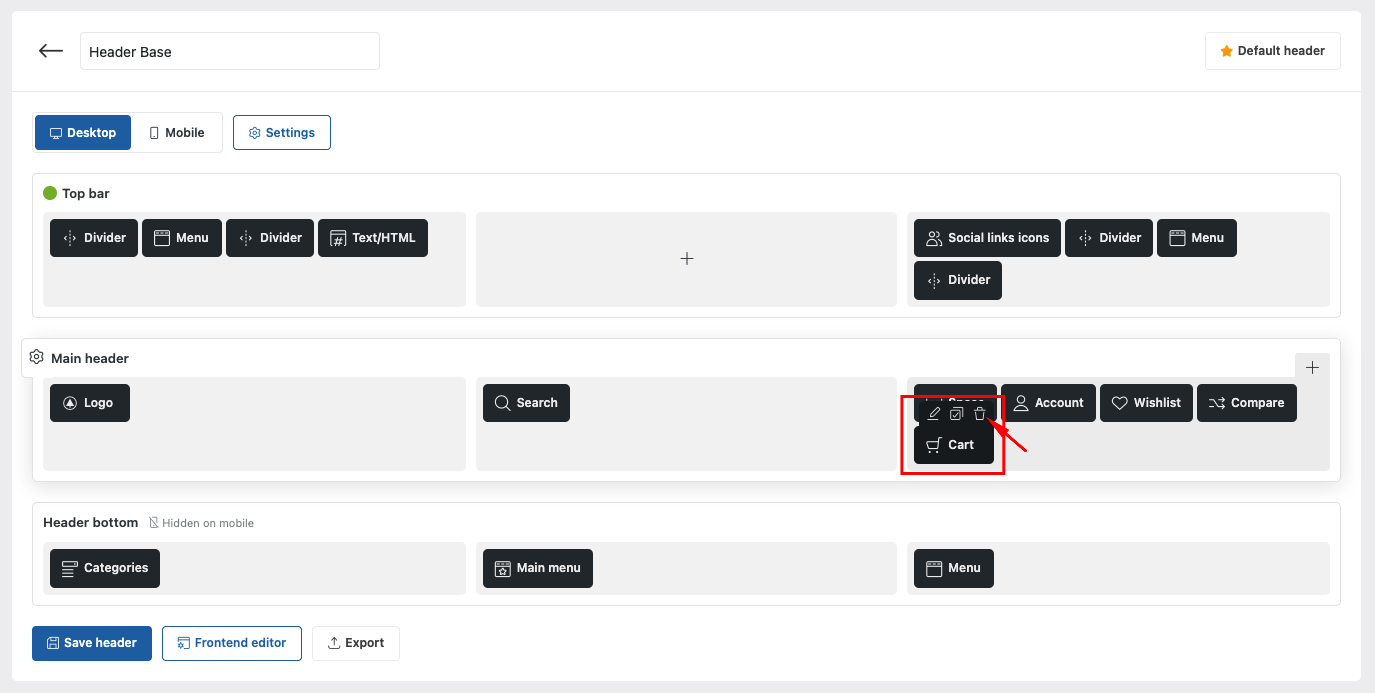This screenshot has height=693, width=1375.
Task: Switch to the Mobile tab
Action: tap(176, 132)
